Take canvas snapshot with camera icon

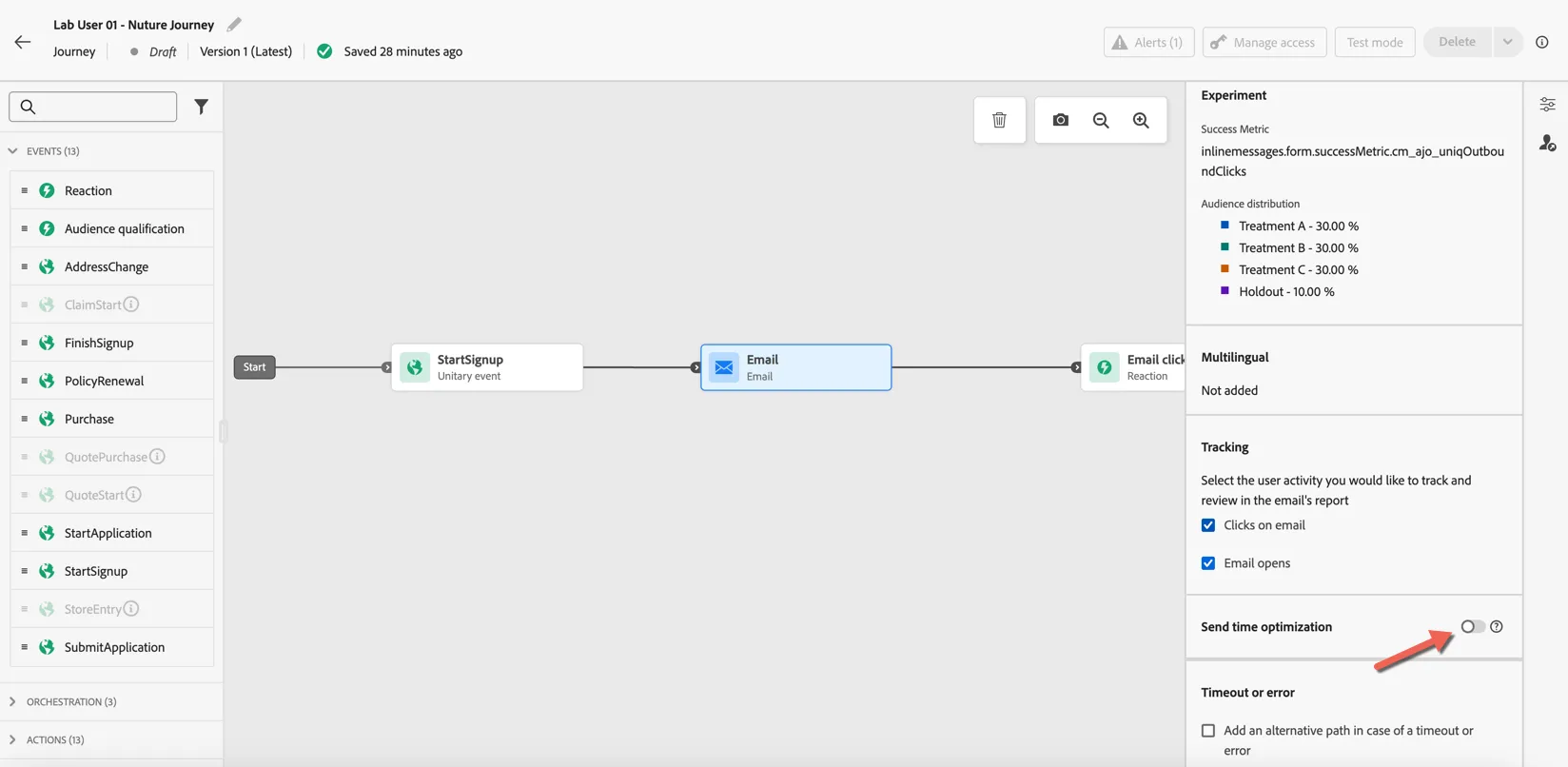[1061, 120]
